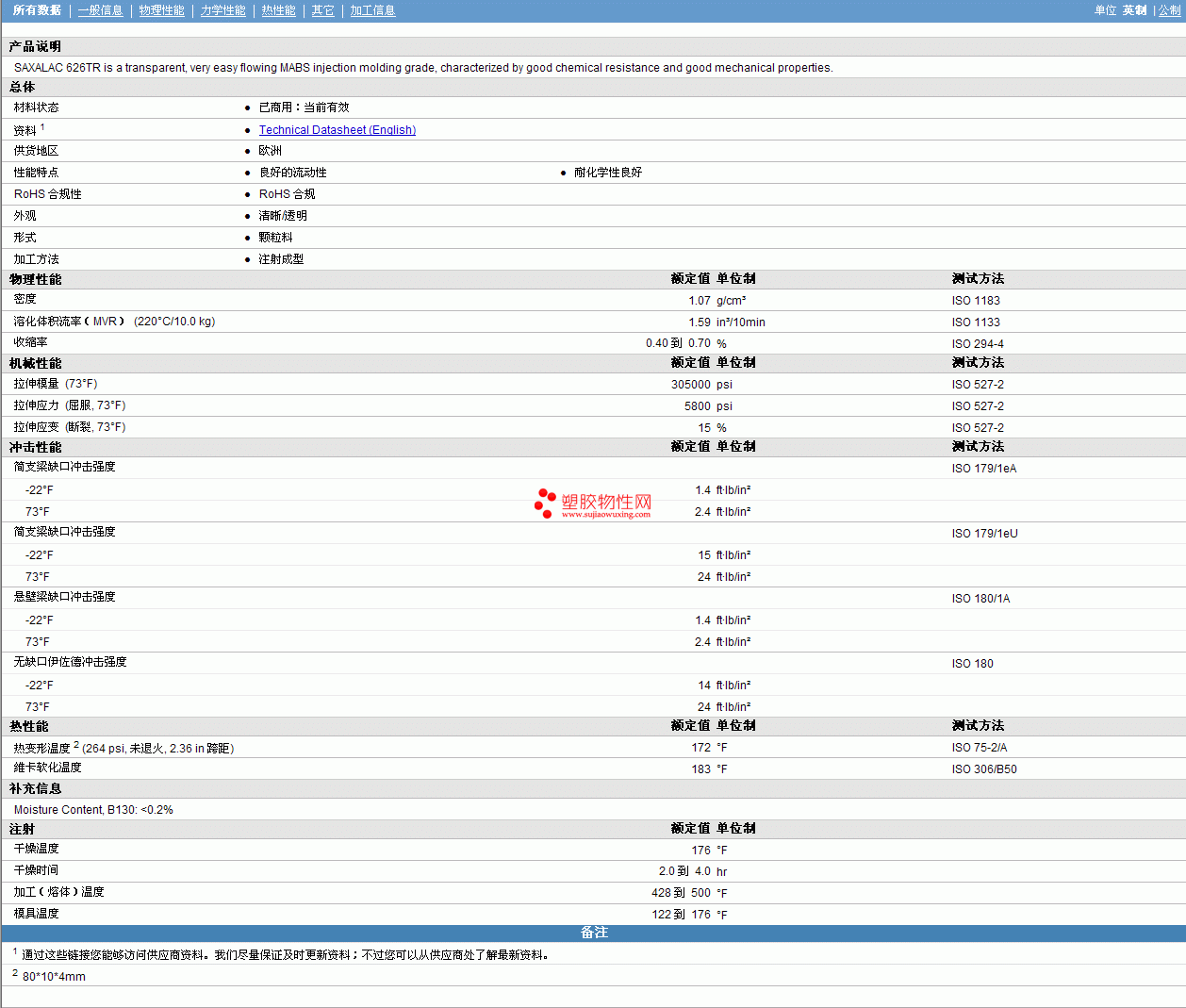Click test method ISO 1133
This screenshot has width=1186, height=1008.
[976, 322]
